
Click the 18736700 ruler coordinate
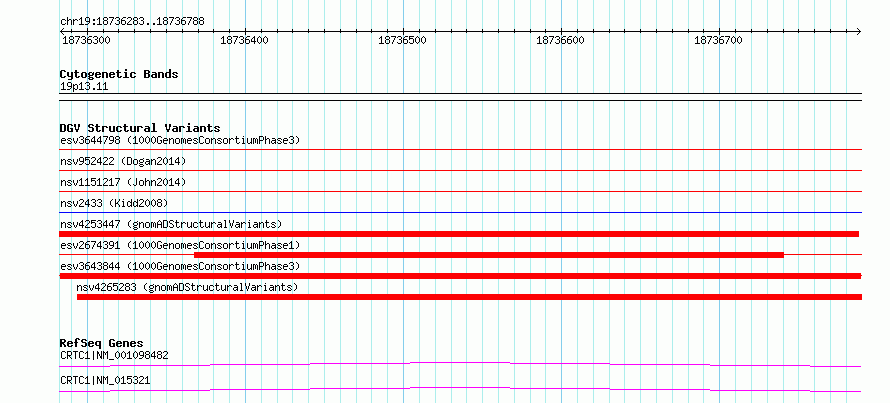point(719,40)
